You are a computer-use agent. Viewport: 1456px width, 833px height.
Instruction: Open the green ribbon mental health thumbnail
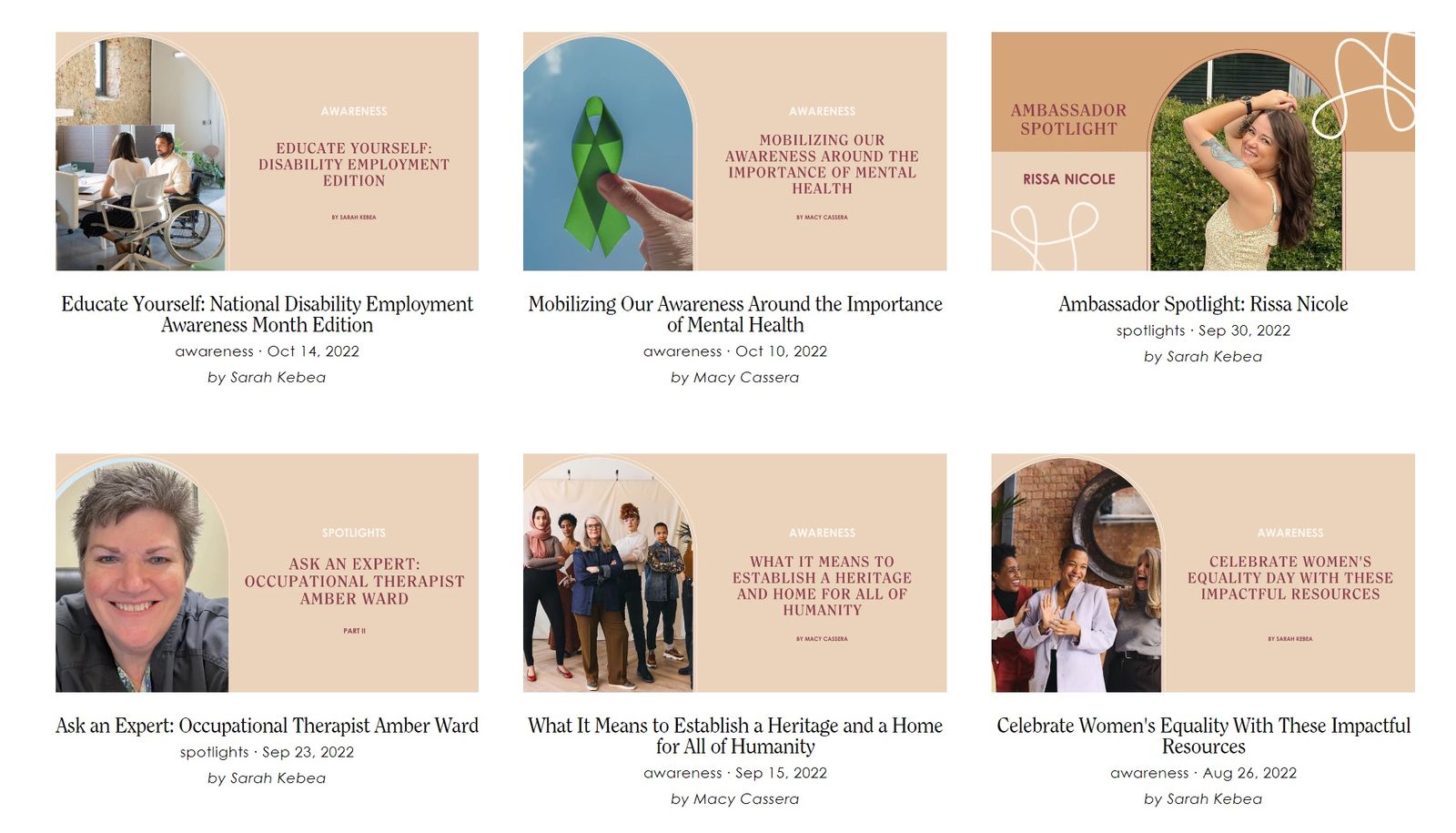pyautogui.click(x=734, y=151)
